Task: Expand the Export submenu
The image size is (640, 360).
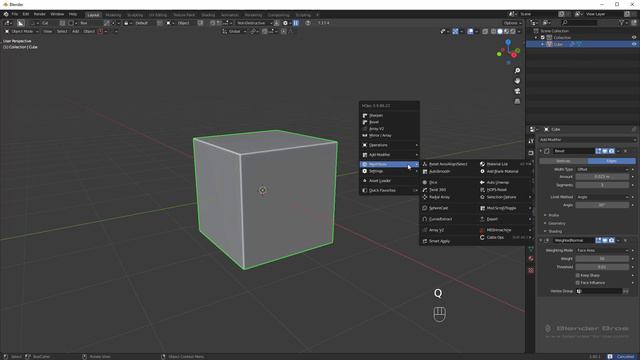Action: [x=506, y=219]
